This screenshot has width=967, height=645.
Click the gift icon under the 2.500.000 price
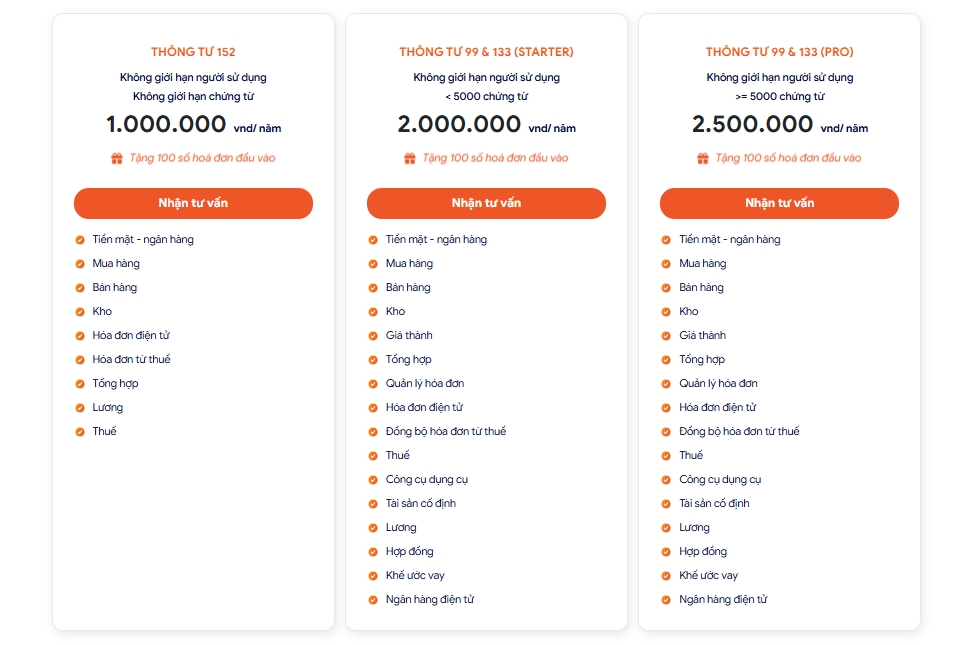[x=702, y=158]
